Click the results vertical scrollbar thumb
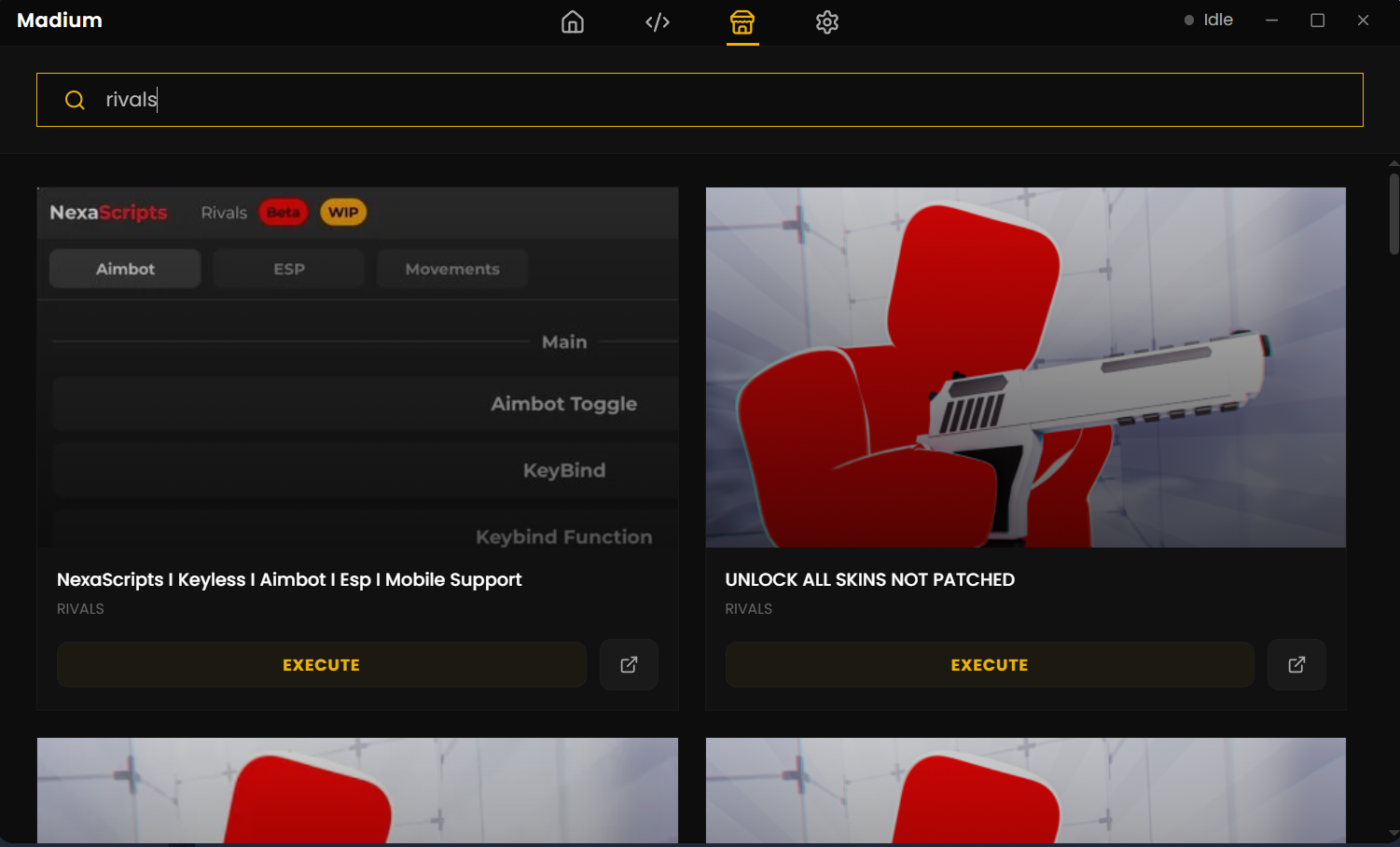Screen dimensions: 1400x847 [x=1393, y=214]
